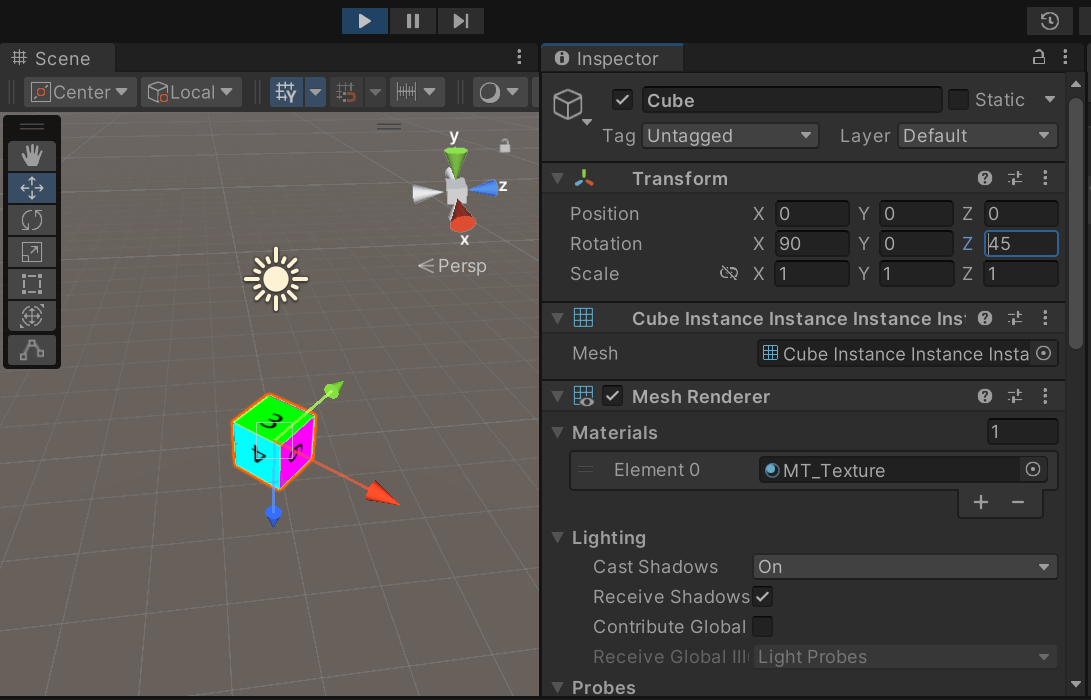Open MT_Texture material object picker
This screenshot has width=1091, height=700.
(1033, 470)
